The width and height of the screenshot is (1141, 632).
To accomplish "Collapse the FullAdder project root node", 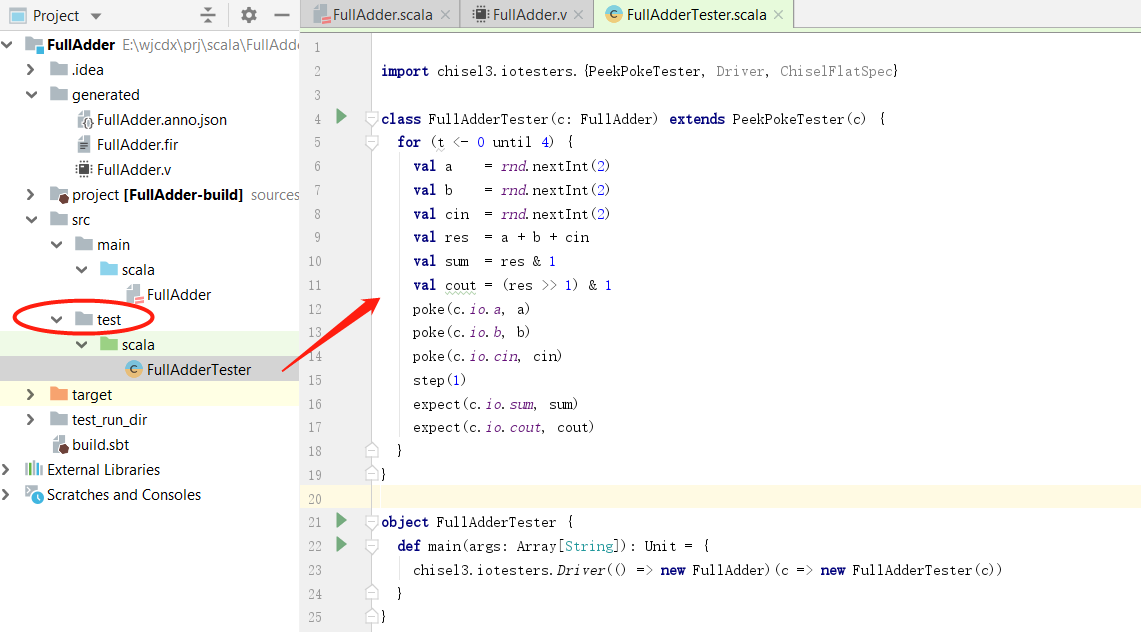I will click(7, 45).
